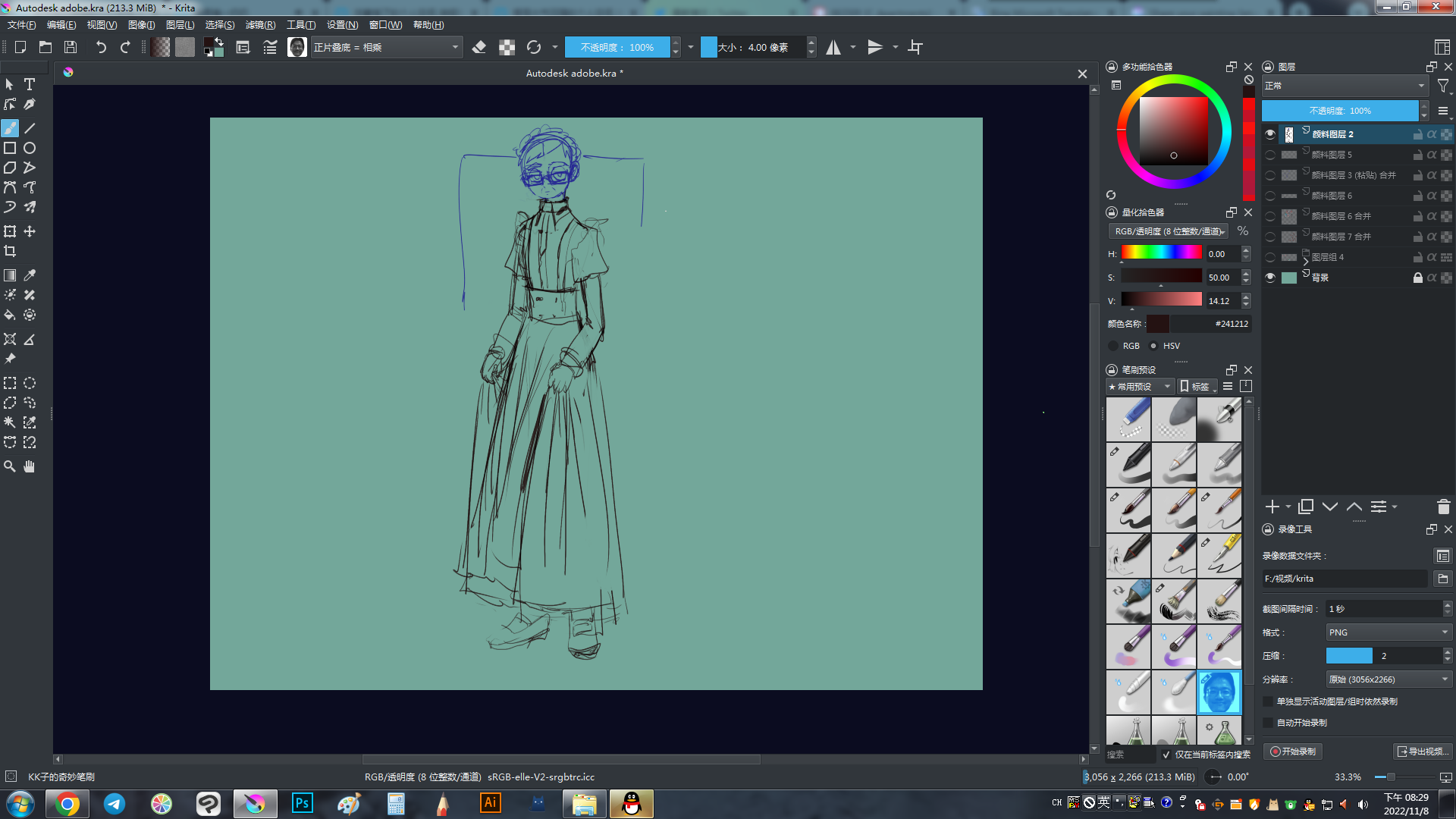Click the 开始录制 button
1456x819 pixels.
[1294, 752]
